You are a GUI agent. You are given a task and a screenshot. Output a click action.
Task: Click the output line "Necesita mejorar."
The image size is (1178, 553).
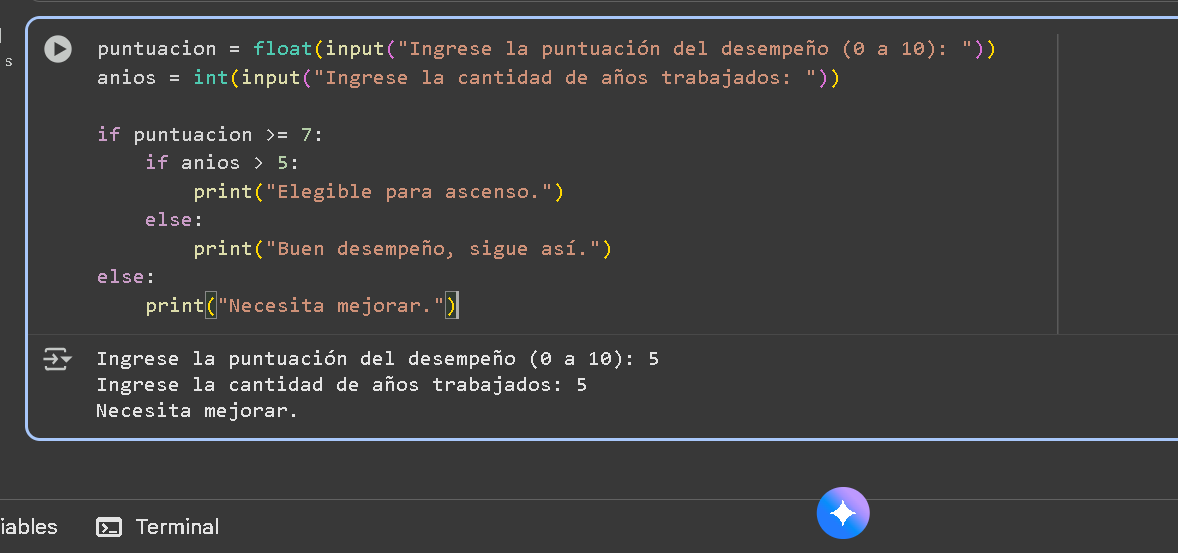pos(197,411)
